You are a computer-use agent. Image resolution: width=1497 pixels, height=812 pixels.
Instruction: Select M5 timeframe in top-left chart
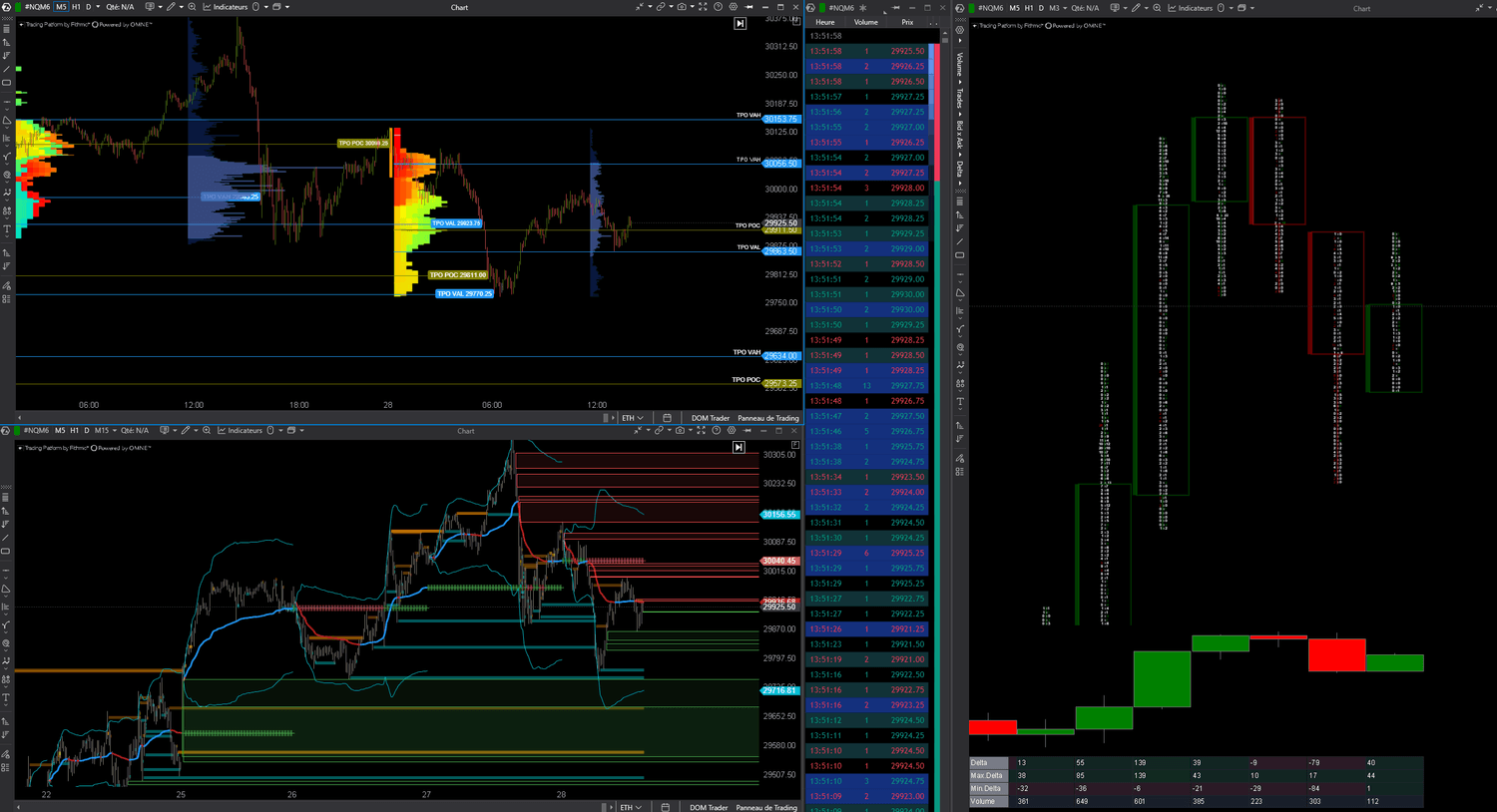pos(61,7)
